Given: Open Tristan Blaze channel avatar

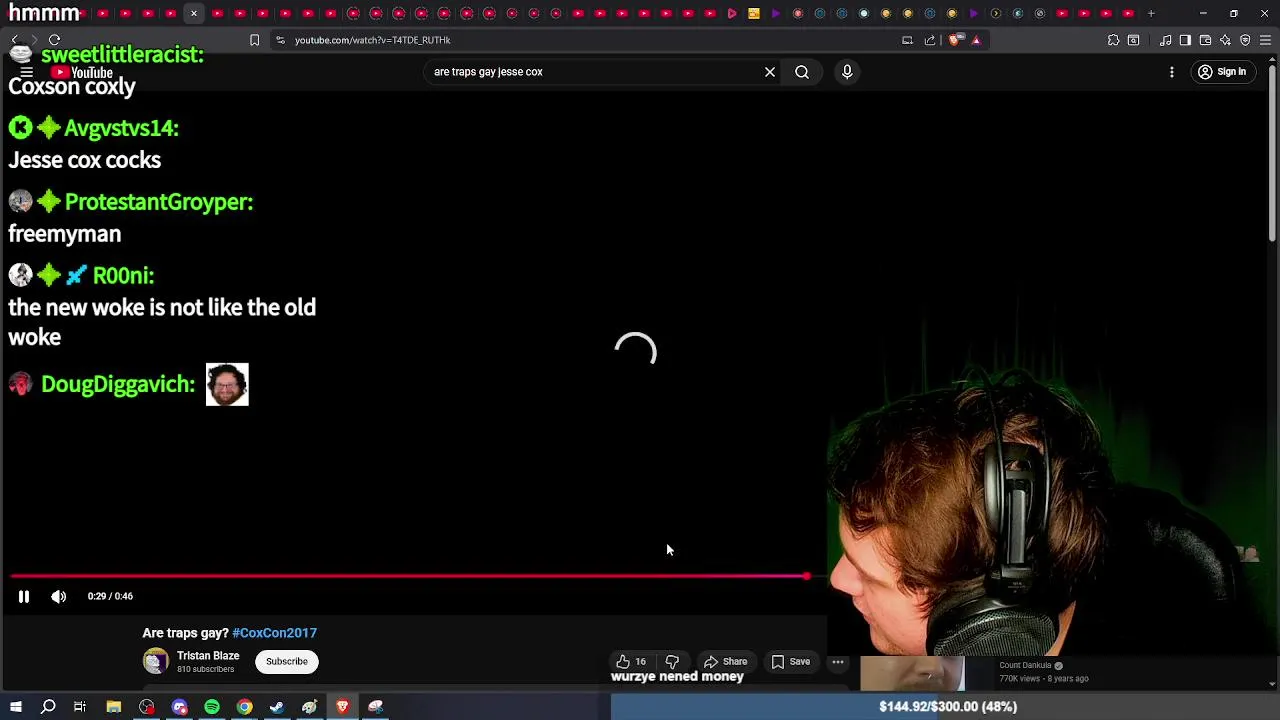Looking at the screenshot, I should (x=156, y=661).
